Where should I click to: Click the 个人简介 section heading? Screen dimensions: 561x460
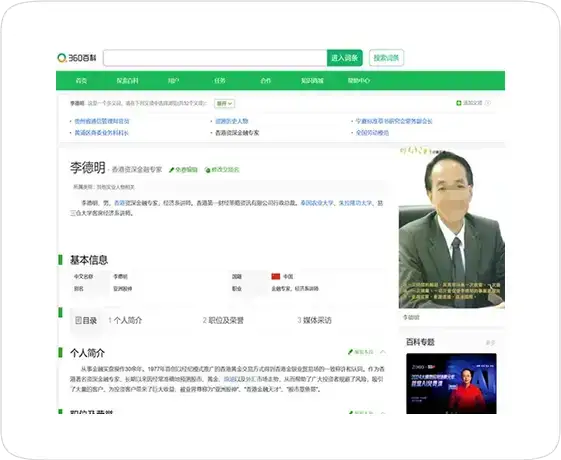[87, 353]
